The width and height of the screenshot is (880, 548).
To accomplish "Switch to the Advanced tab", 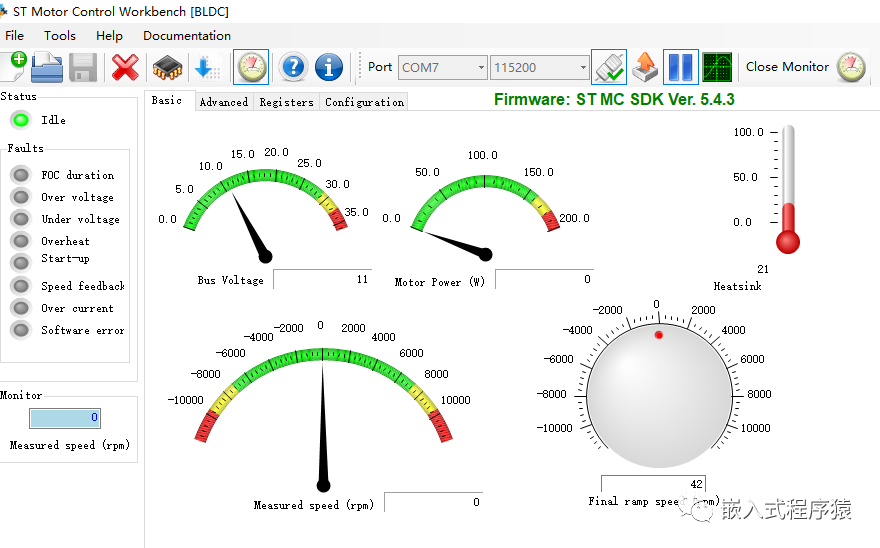I will click(223, 102).
